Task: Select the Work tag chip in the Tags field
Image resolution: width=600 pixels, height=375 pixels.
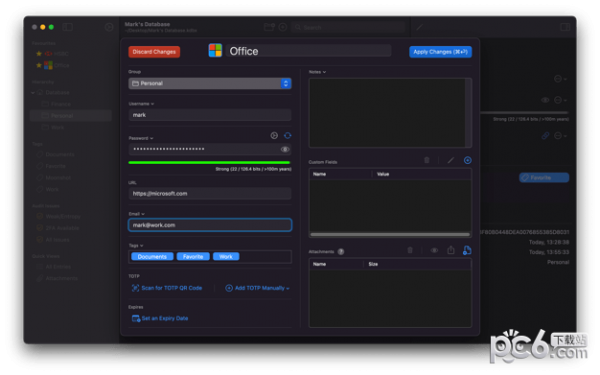Action: (226, 256)
